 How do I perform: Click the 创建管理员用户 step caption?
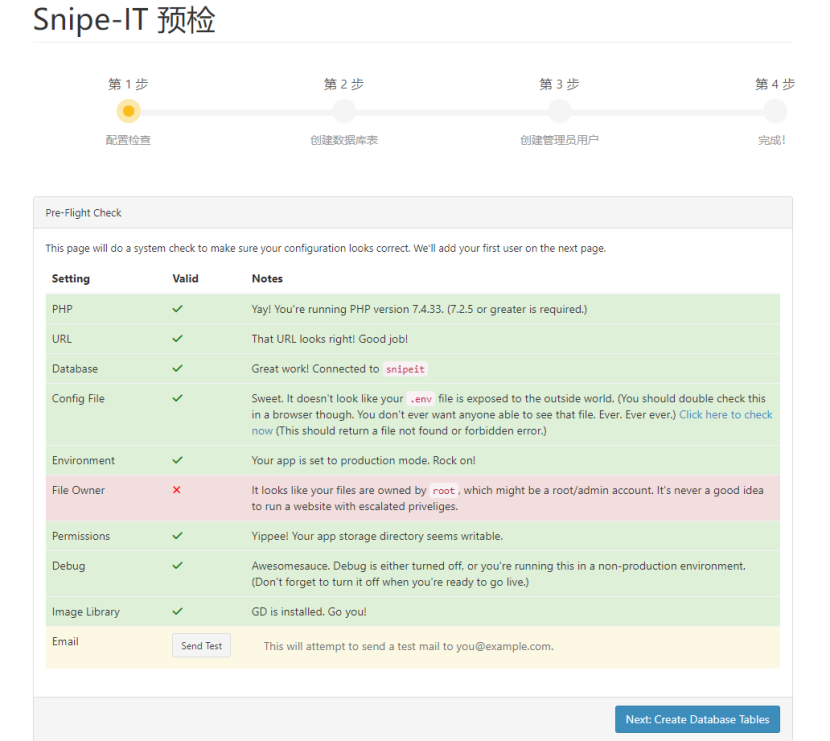[560, 140]
